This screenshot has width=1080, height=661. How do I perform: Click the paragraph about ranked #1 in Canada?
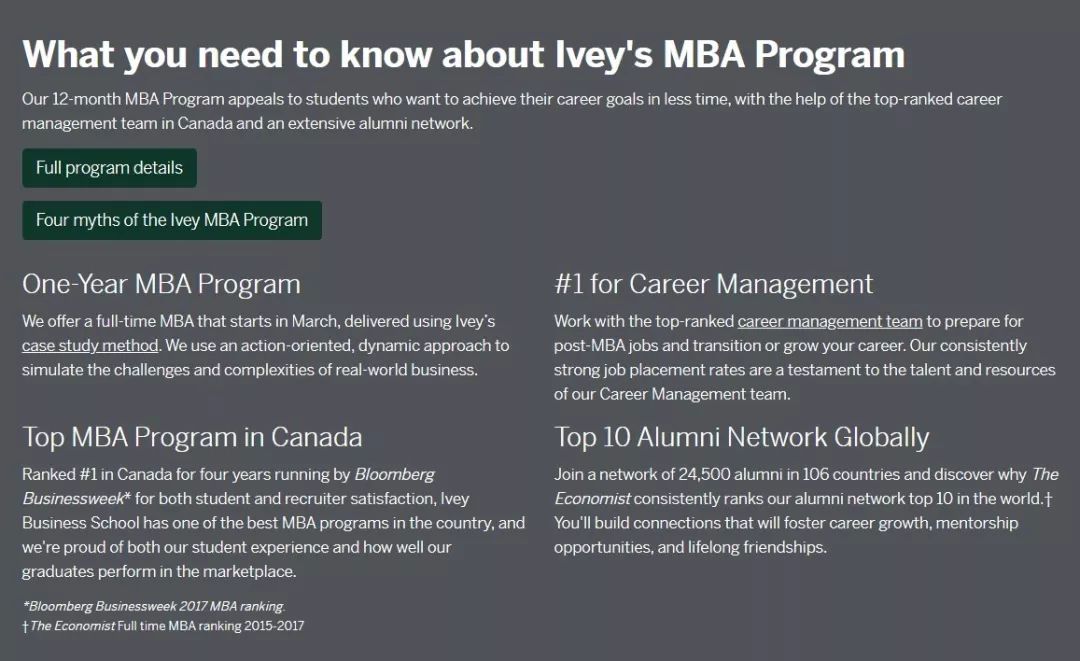(x=273, y=523)
